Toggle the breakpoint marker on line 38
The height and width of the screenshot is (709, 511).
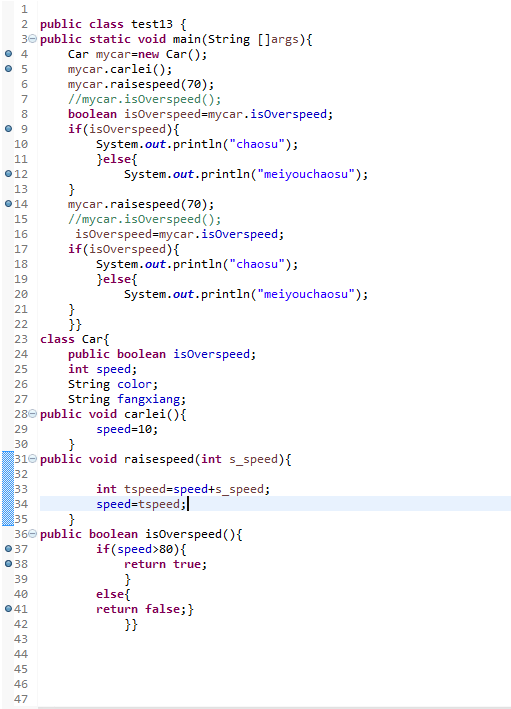pos(8,563)
